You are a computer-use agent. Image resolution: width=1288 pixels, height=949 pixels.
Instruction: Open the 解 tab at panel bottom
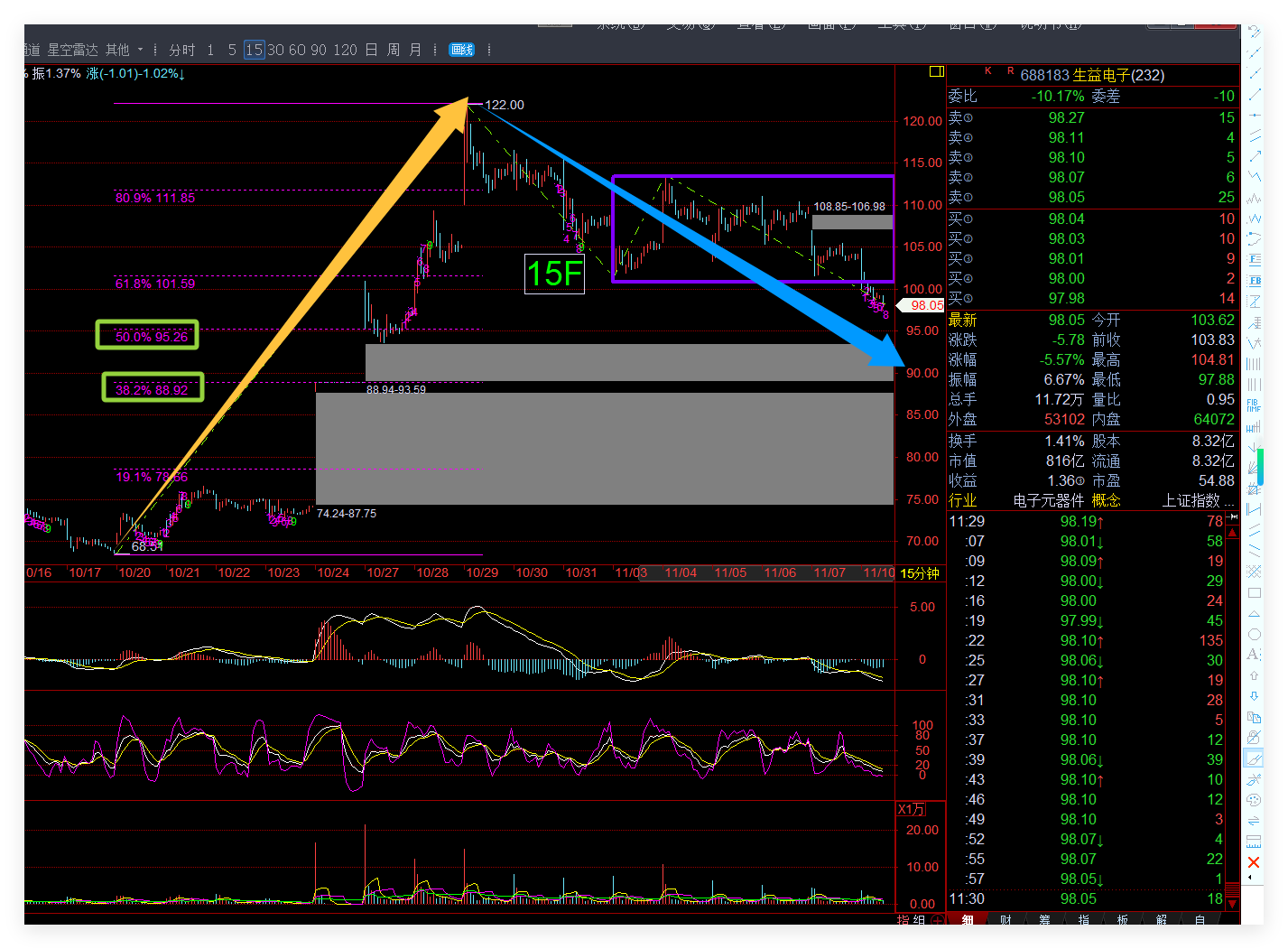(1162, 919)
